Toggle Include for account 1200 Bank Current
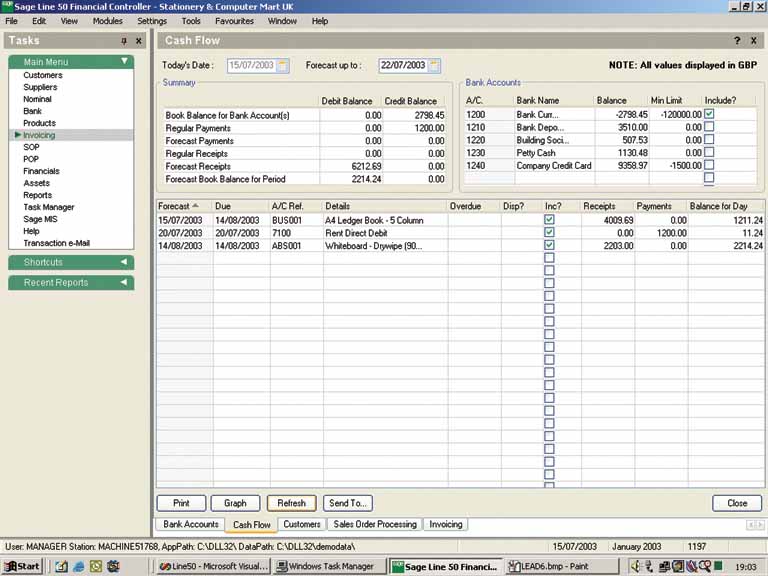The height and width of the screenshot is (576, 768). coord(709,114)
